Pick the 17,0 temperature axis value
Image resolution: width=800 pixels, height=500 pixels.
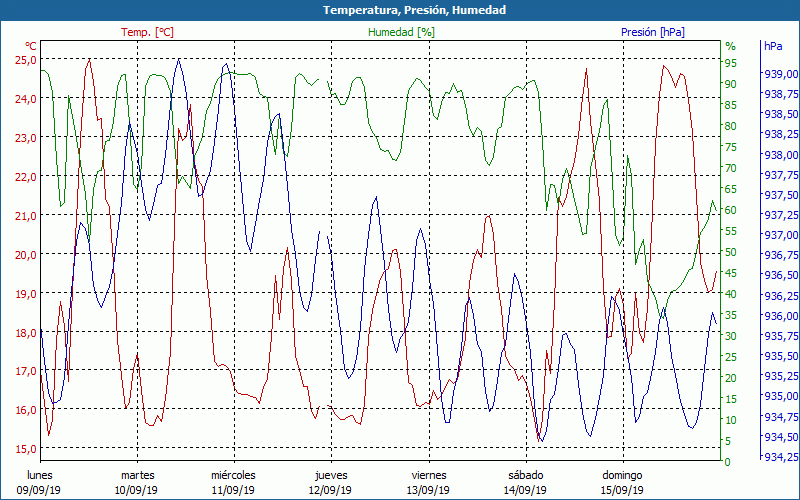(27, 371)
